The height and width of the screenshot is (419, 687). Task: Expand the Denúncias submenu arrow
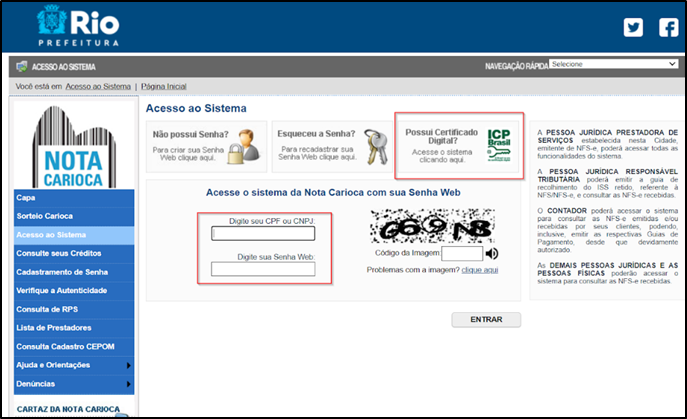click(x=128, y=384)
